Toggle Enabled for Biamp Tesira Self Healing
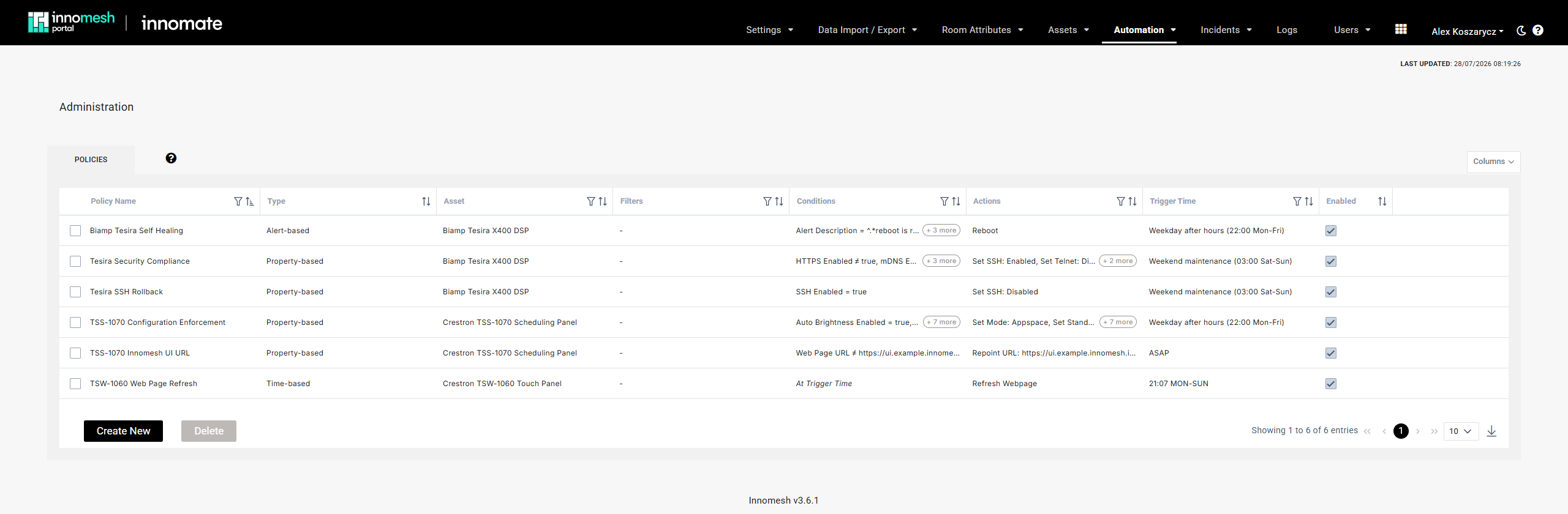Image resolution: width=1568 pixels, height=514 pixels. (1331, 231)
